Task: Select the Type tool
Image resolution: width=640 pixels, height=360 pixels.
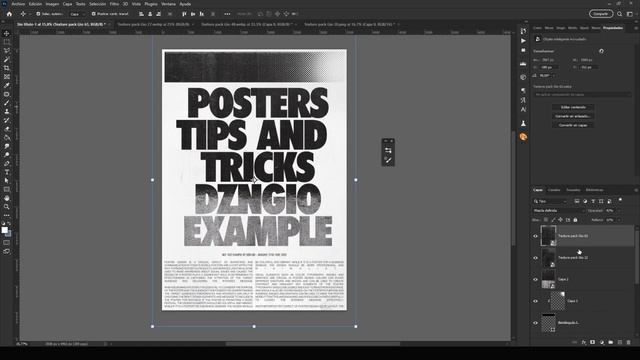Action: (x=7, y=172)
